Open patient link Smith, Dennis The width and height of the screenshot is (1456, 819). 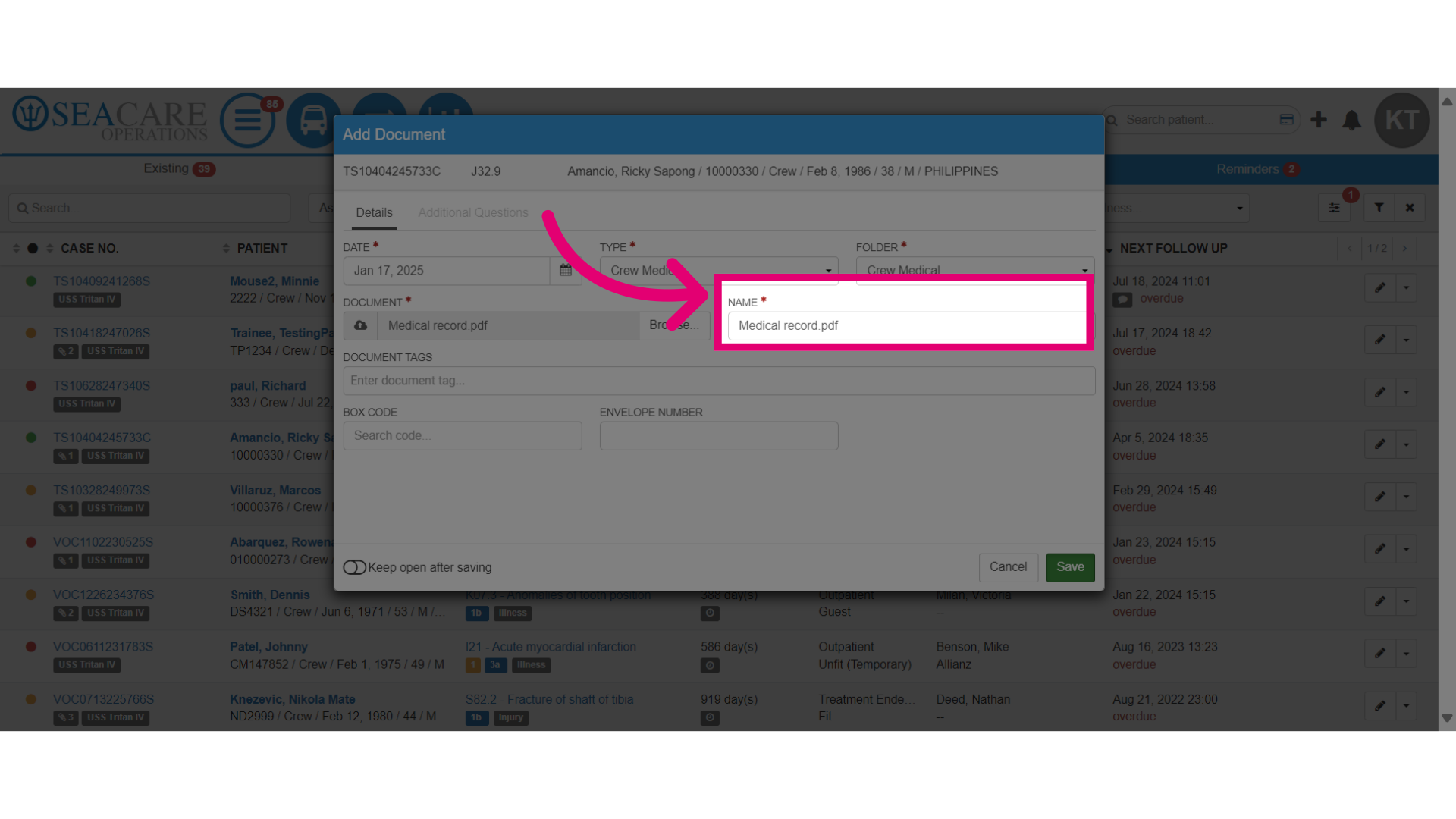(x=270, y=595)
